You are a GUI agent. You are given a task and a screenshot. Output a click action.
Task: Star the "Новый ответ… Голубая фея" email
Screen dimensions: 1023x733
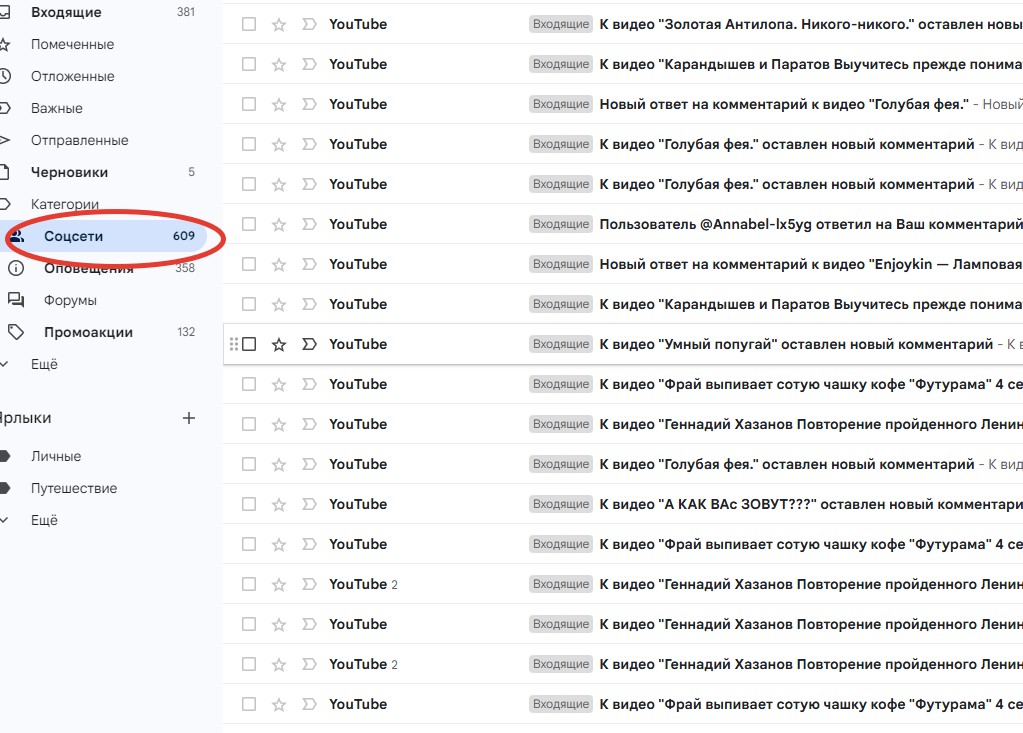[x=279, y=104]
